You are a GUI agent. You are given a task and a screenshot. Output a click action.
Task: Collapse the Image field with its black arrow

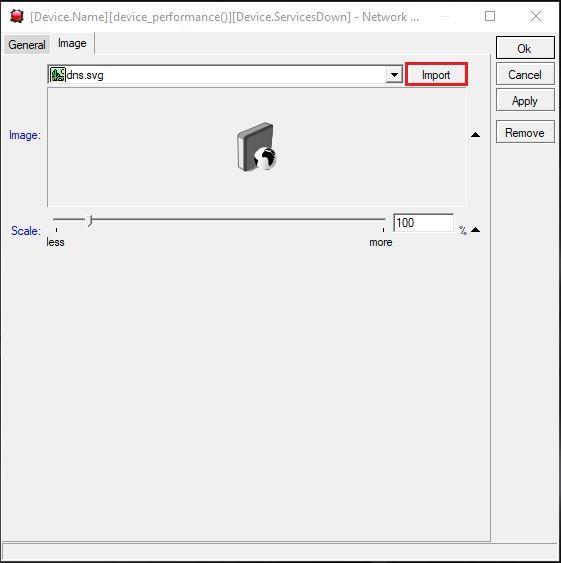click(x=475, y=135)
